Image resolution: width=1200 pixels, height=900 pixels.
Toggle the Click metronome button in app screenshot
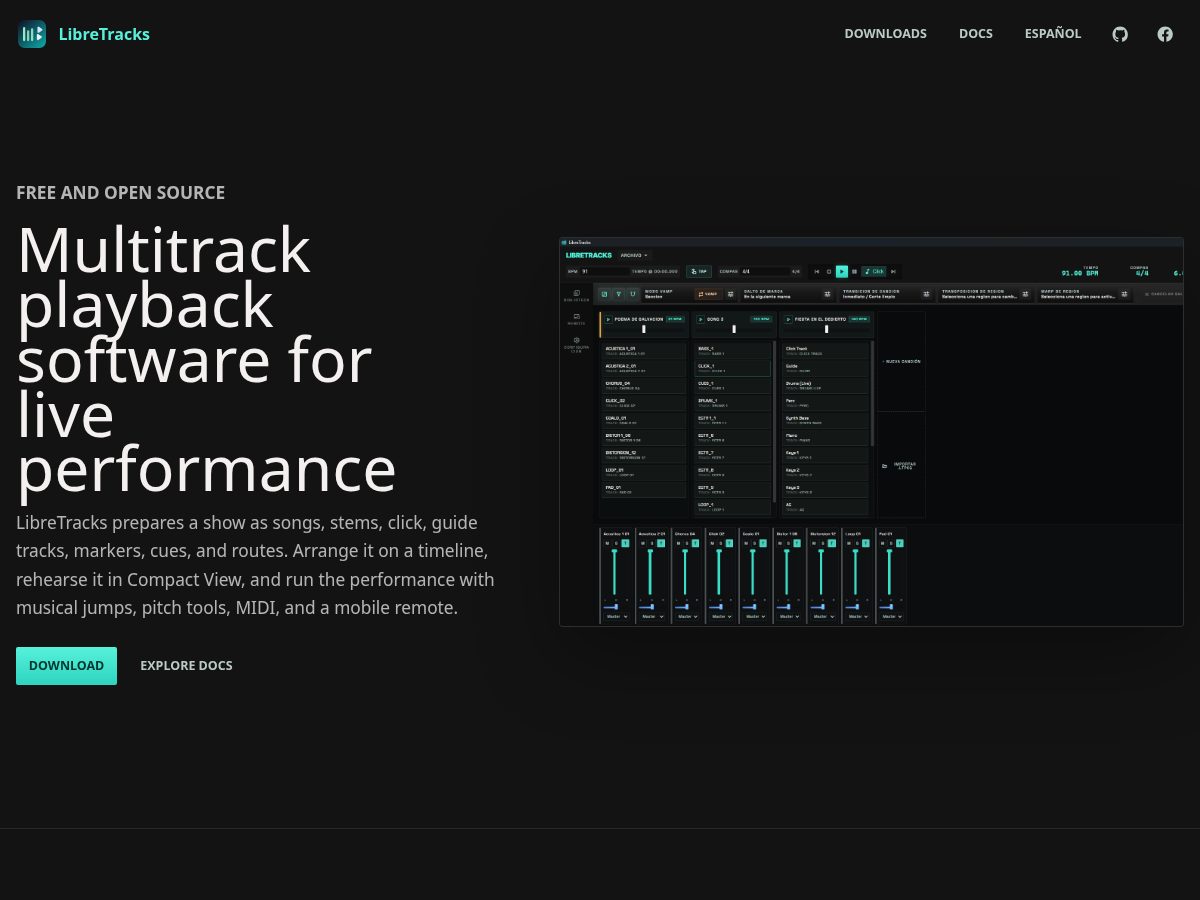pos(874,271)
